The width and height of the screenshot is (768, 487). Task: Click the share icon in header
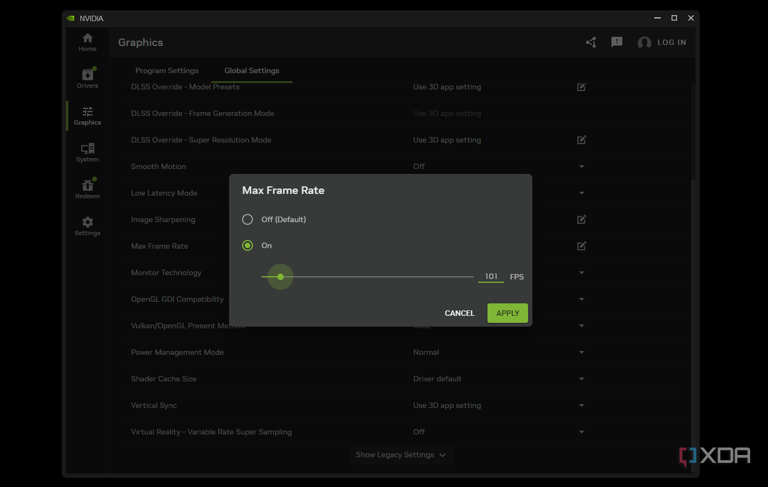(x=590, y=42)
